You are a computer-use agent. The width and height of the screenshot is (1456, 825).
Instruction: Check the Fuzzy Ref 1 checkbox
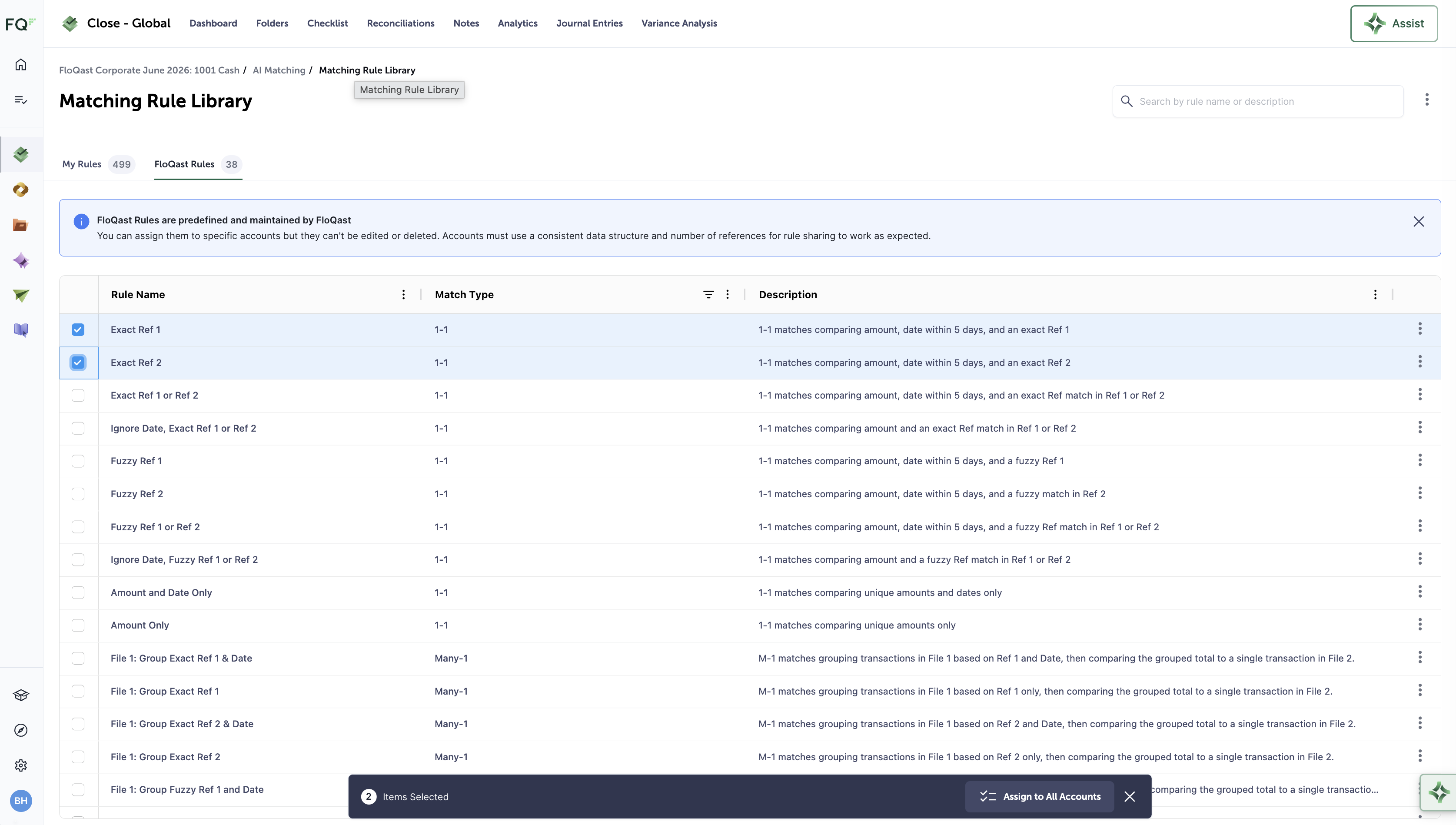click(78, 461)
